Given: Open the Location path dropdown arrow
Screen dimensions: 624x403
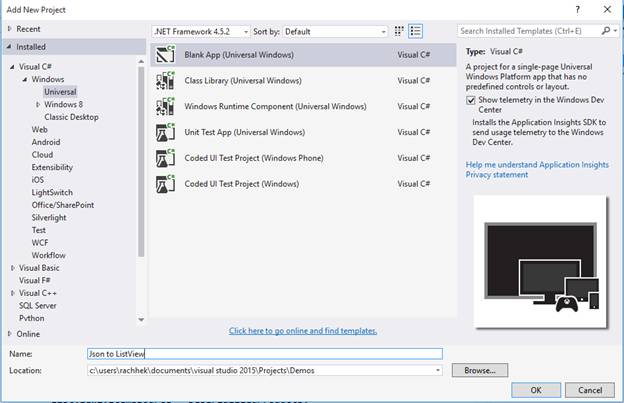Looking at the screenshot, I should coord(437,370).
